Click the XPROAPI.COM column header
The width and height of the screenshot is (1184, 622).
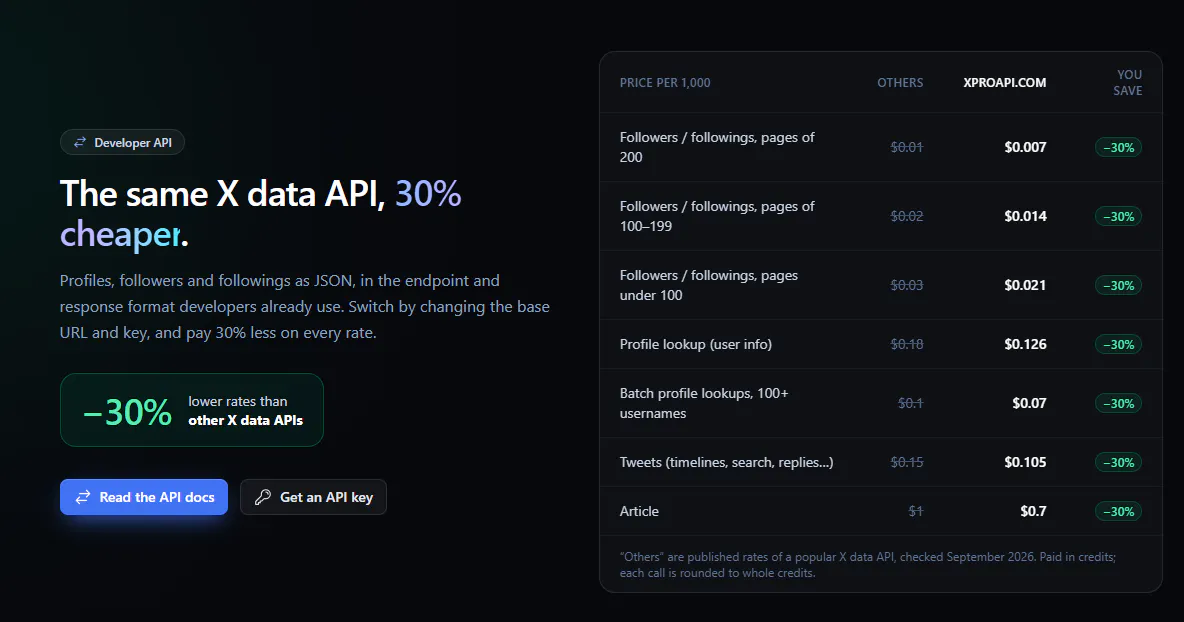pos(1004,83)
